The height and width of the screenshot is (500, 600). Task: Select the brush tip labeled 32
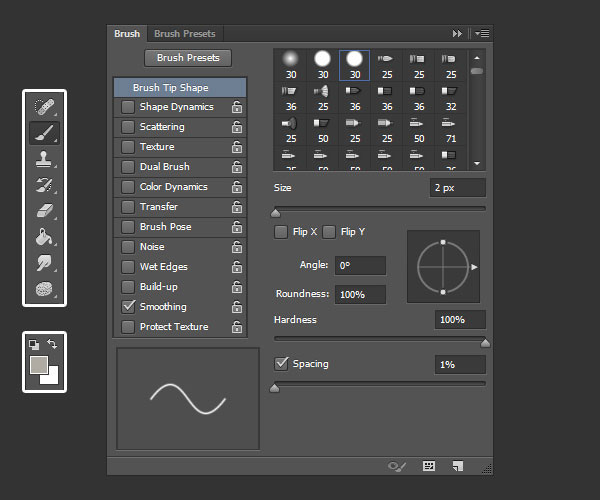pyautogui.click(x=451, y=98)
